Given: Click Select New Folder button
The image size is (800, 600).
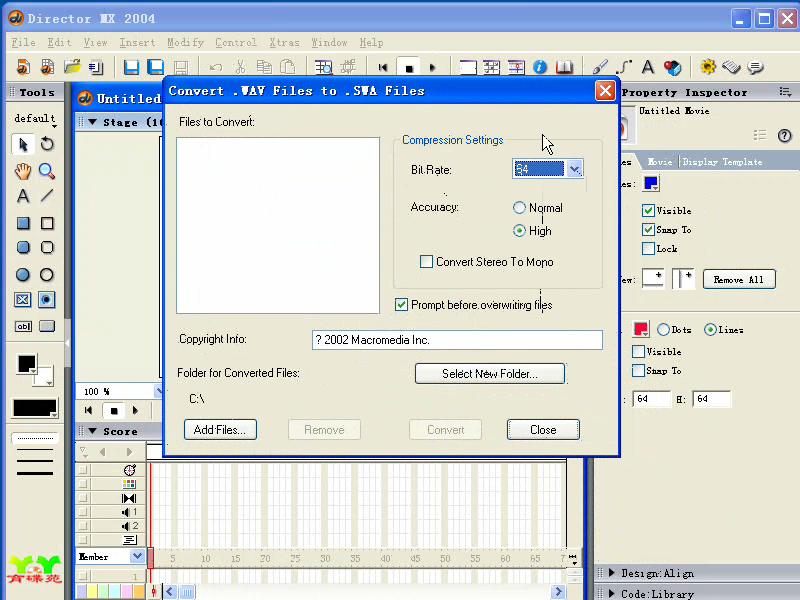Looking at the screenshot, I should point(490,373).
